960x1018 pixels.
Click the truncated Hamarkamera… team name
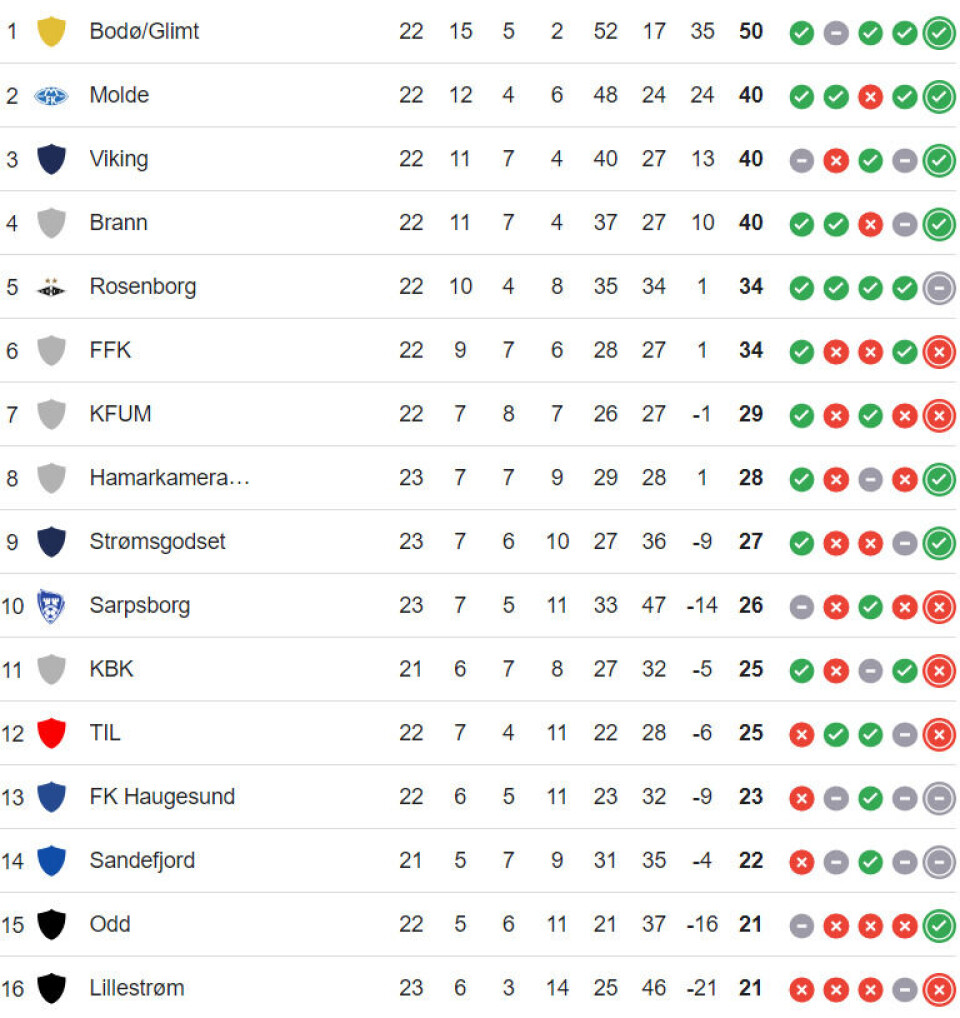pyautogui.click(x=169, y=478)
